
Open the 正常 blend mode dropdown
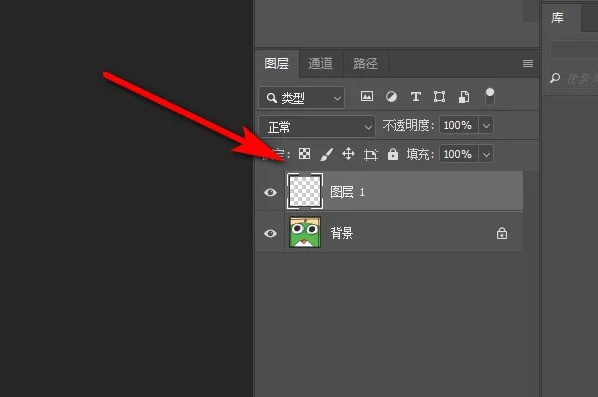pyautogui.click(x=317, y=127)
